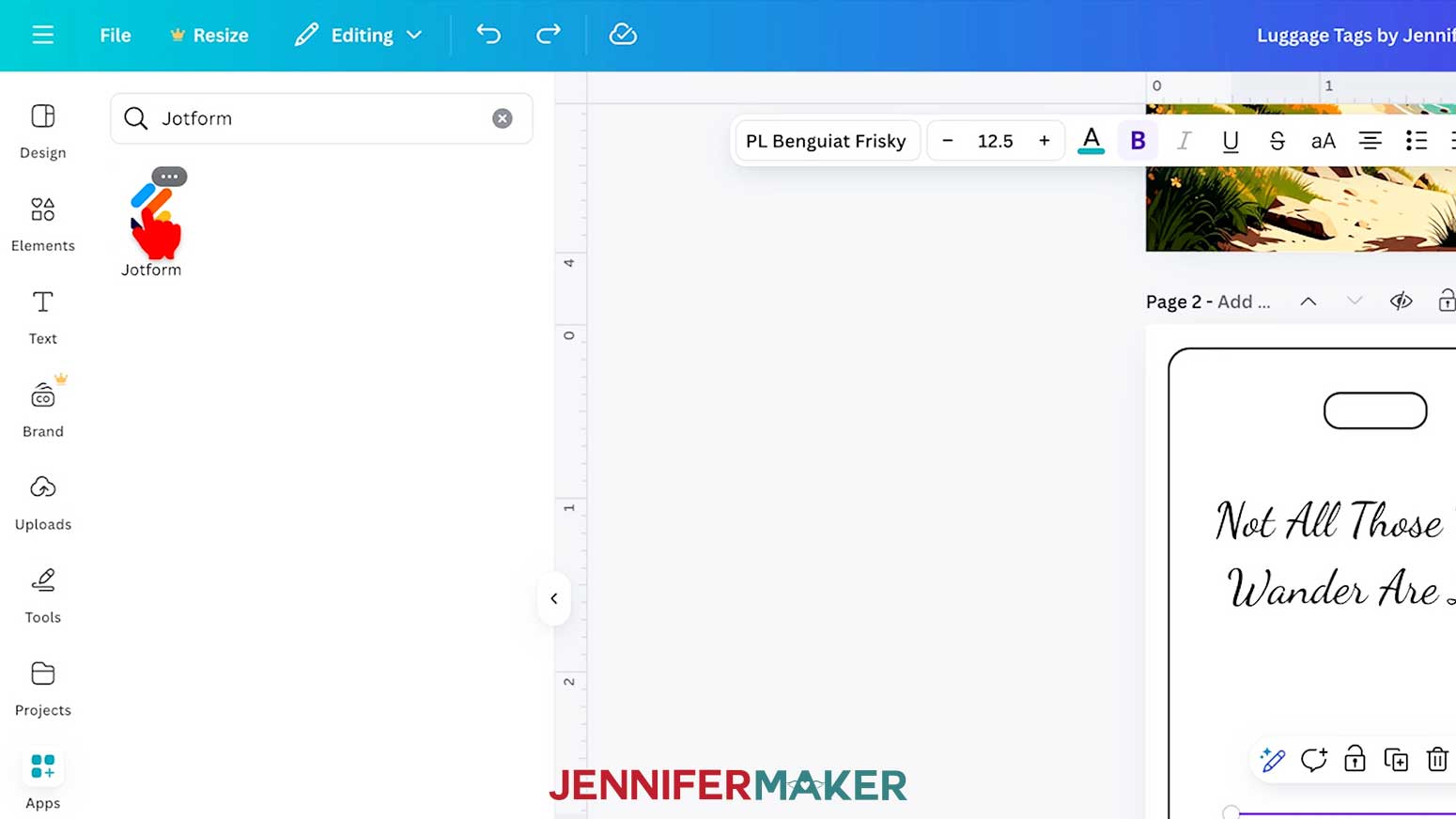Check cloud save status icon
This screenshot has width=1456, height=819.
pyautogui.click(x=623, y=35)
